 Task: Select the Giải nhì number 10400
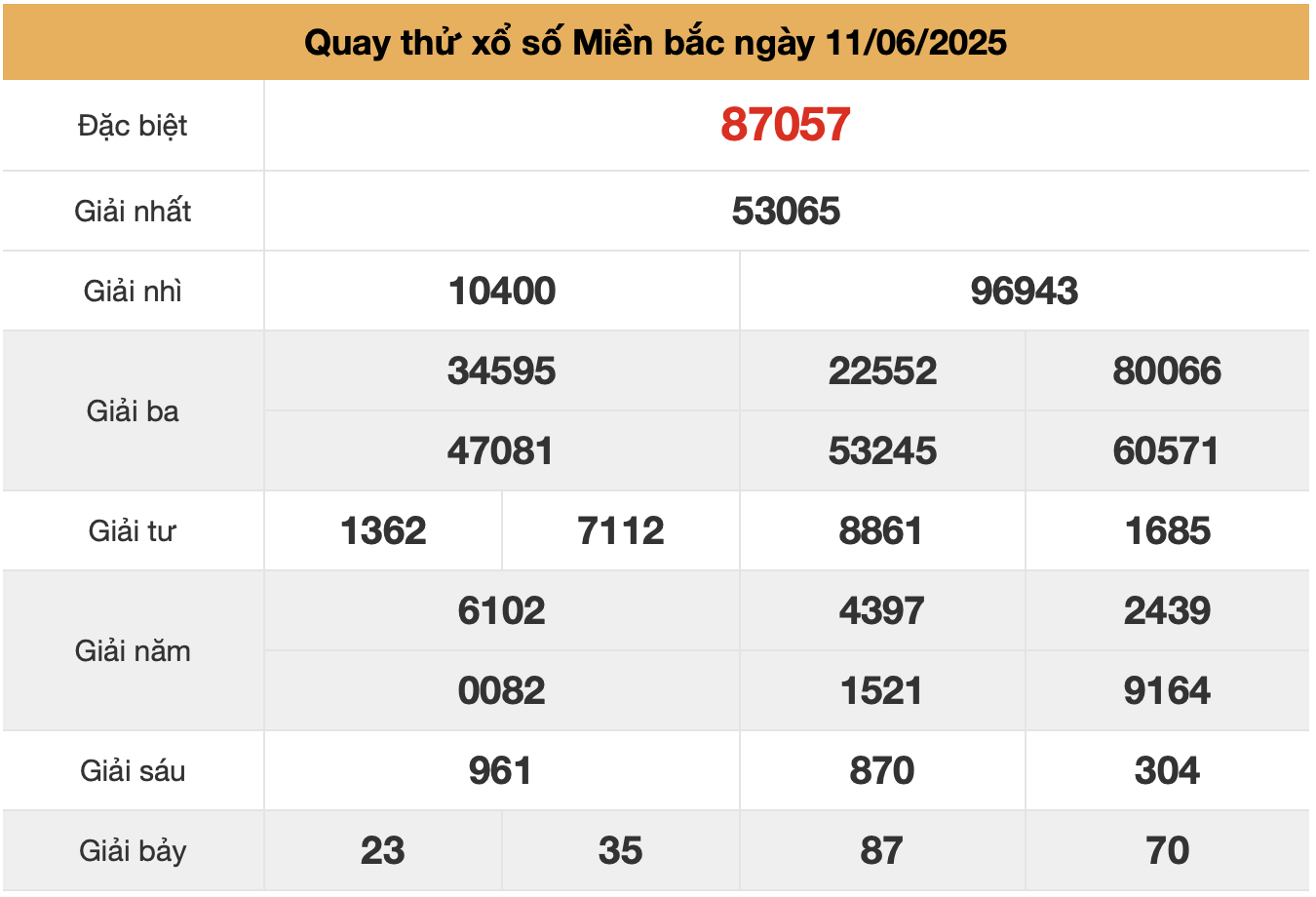pos(502,291)
